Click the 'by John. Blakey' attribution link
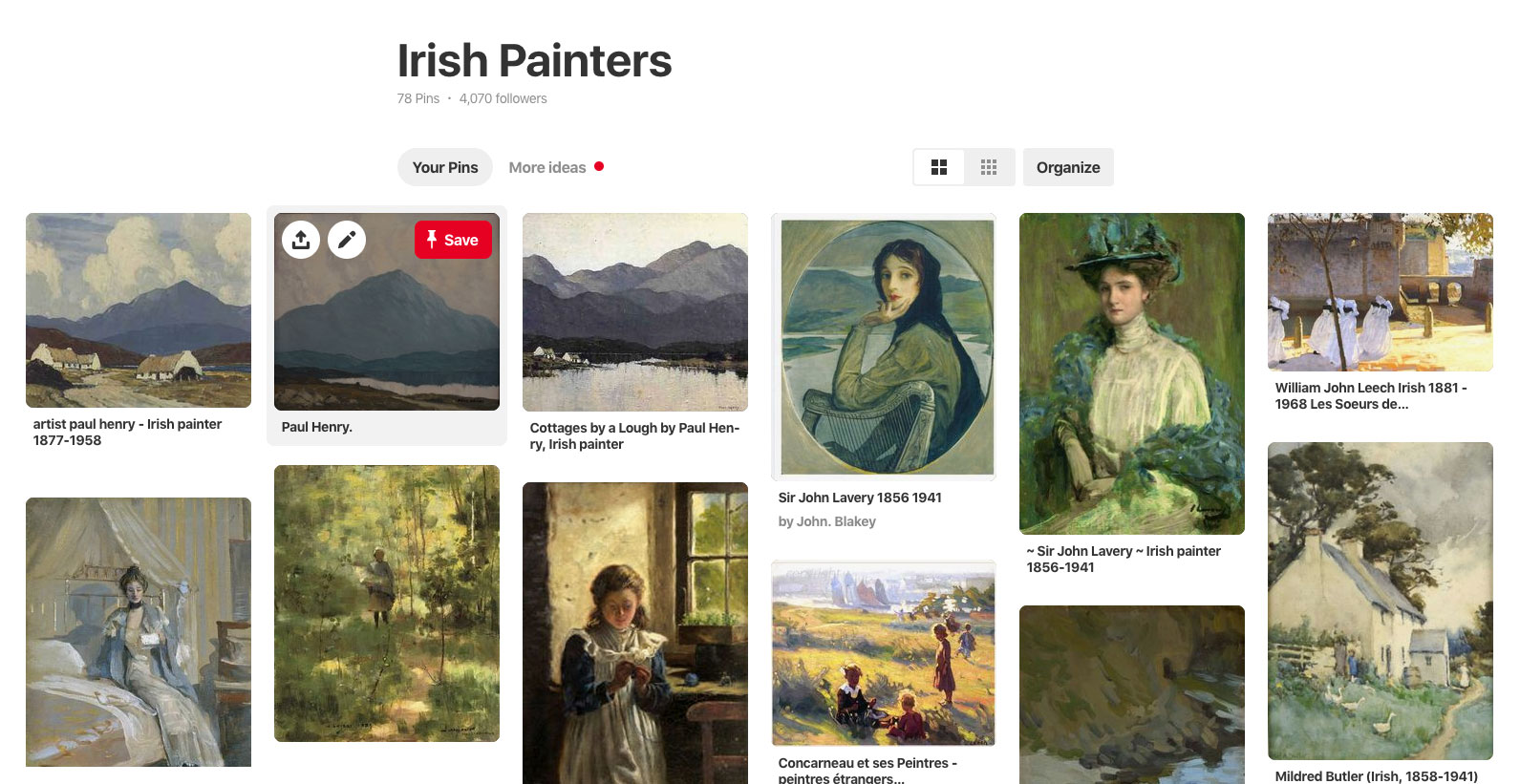Image resolution: width=1520 pixels, height=784 pixels. [827, 521]
